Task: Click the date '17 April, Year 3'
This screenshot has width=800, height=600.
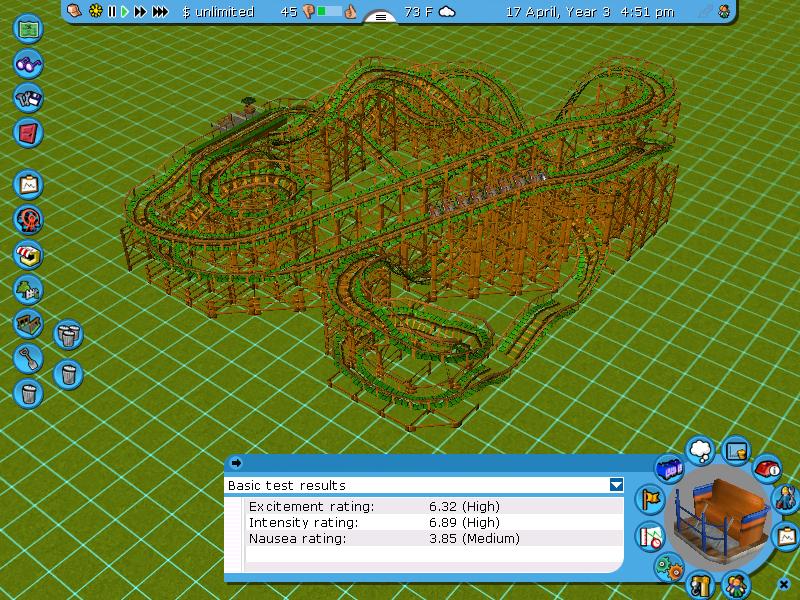Action: (x=558, y=12)
